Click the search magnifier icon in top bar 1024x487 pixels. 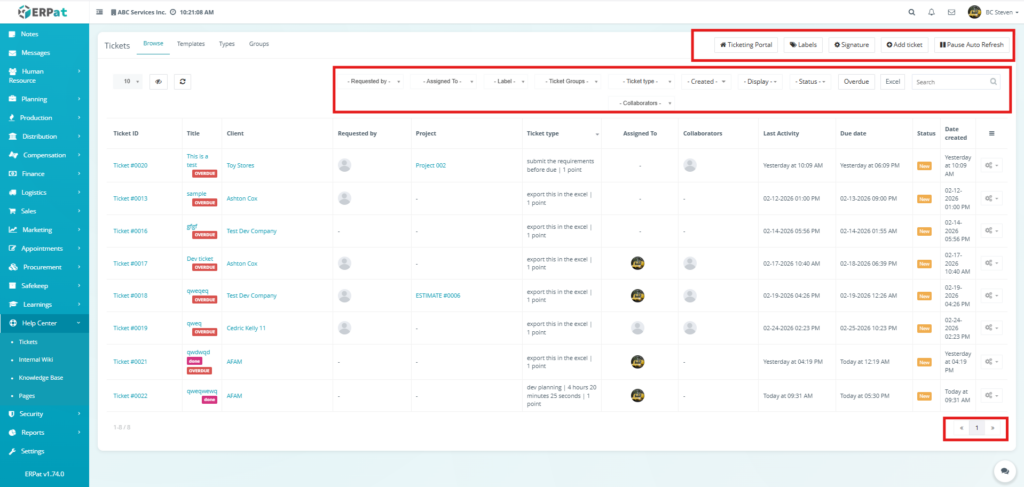(x=911, y=12)
